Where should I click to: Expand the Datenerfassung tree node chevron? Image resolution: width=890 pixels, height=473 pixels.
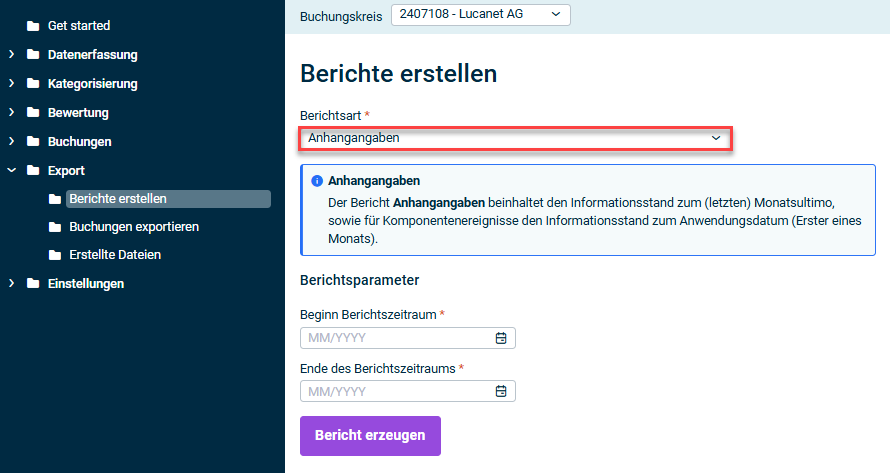11,55
